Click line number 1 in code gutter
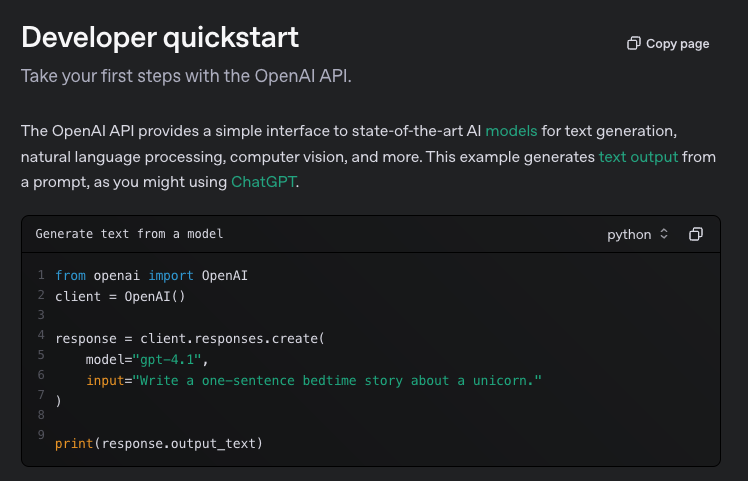Screen dimensions: 748x481 41,275
